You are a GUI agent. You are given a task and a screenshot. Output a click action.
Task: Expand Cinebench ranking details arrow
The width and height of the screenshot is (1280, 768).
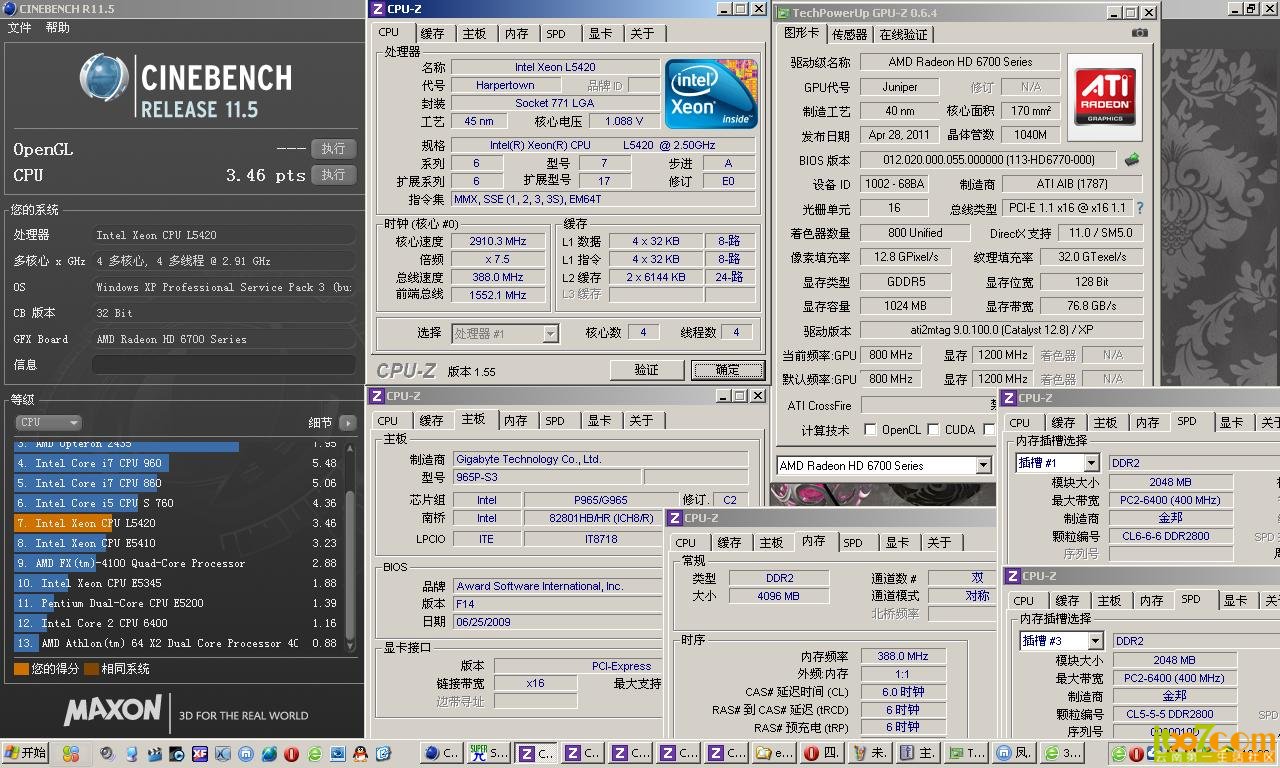347,423
